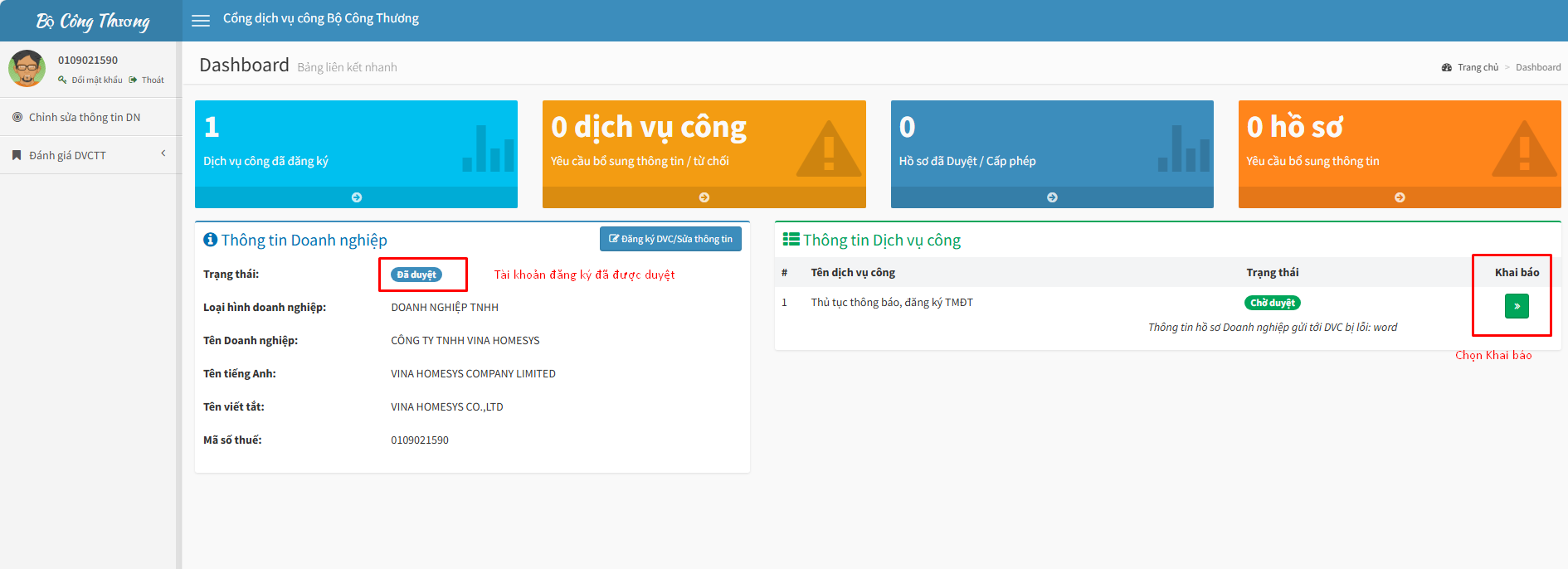Open the orange 'Yêu cầu bổ sung thông tin' hồ sơ card

[x=1399, y=143]
